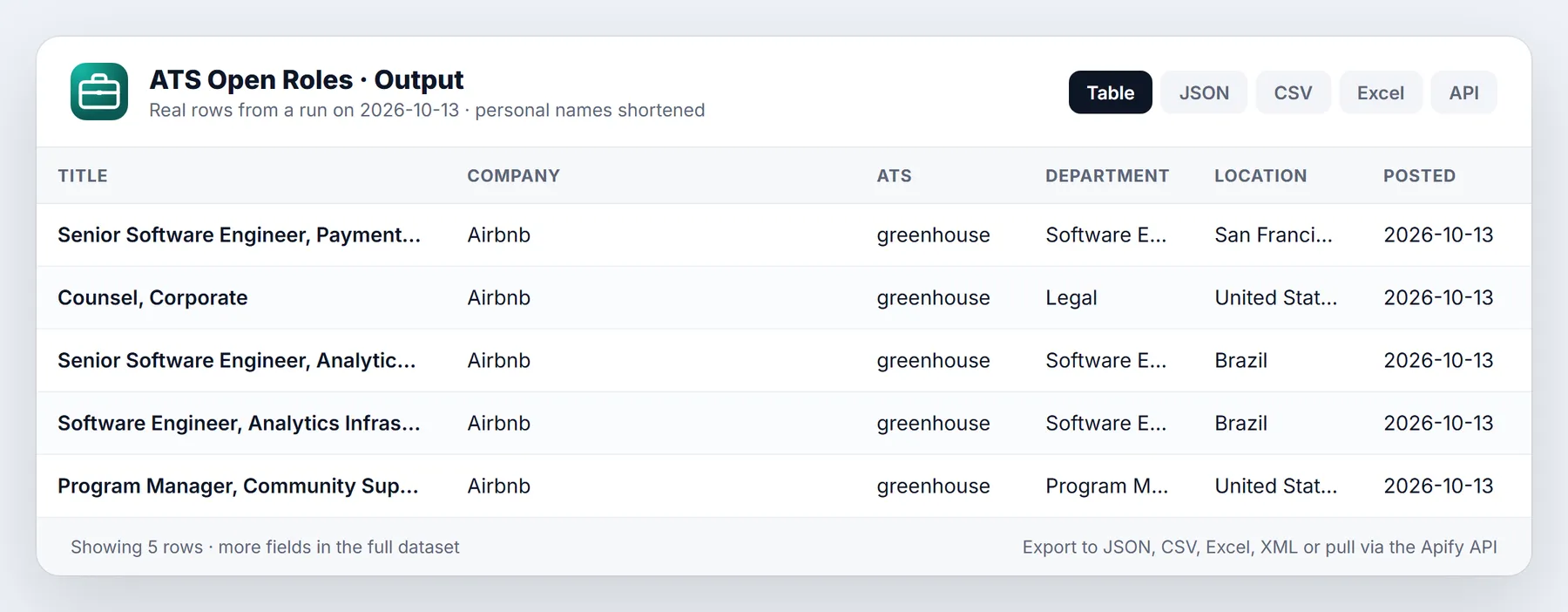The width and height of the screenshot is (1568, 612).
Task: Click the ATS Open Roles · Output heading
Action: (306, 79)
